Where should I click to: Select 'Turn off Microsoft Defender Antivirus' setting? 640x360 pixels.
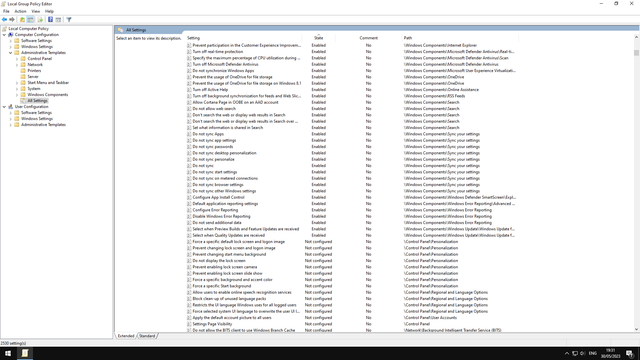(x=225, y=64)
